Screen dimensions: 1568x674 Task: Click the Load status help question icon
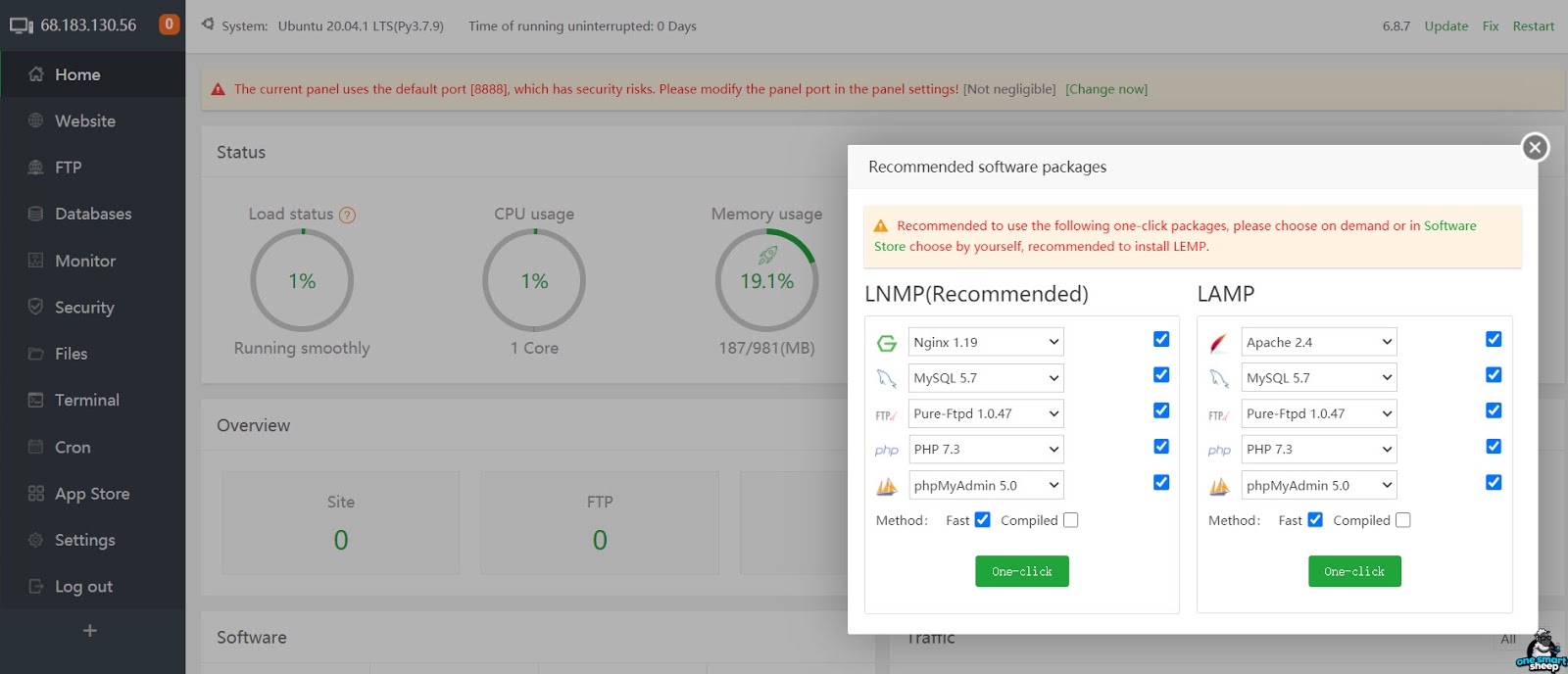pos(347,216)
